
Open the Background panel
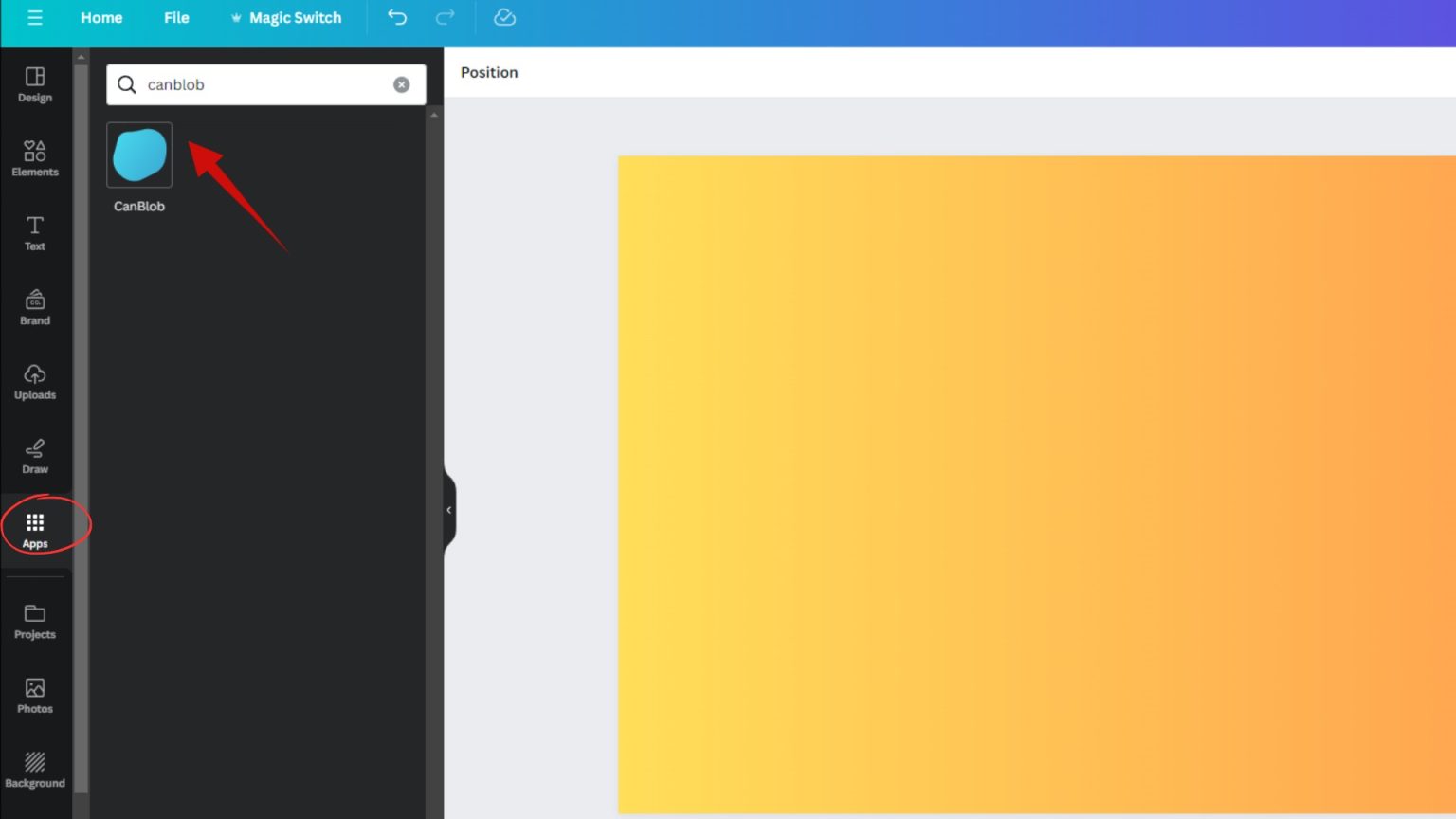point(35,769)
